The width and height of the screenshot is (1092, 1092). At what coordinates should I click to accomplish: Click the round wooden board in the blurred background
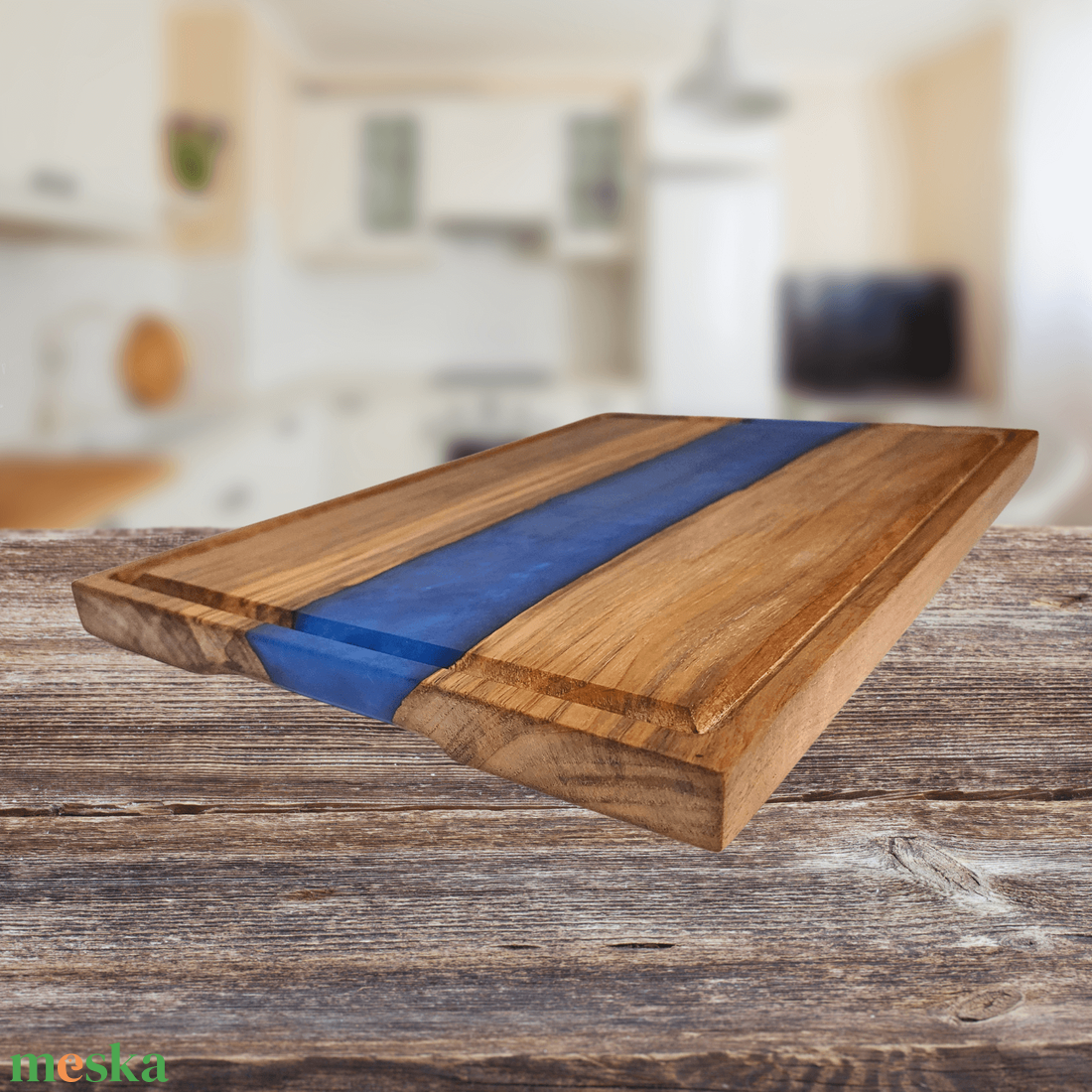(x=152, y=359)
